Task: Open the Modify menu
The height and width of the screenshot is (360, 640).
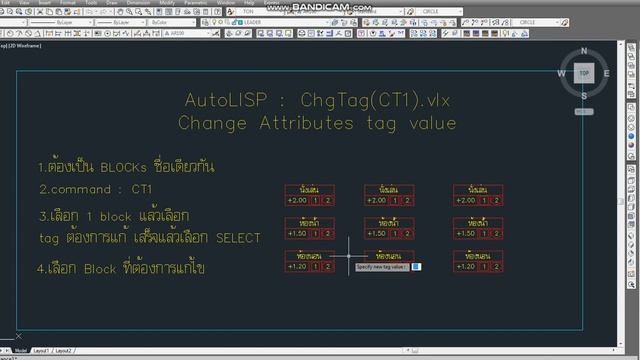Action: 167,2
